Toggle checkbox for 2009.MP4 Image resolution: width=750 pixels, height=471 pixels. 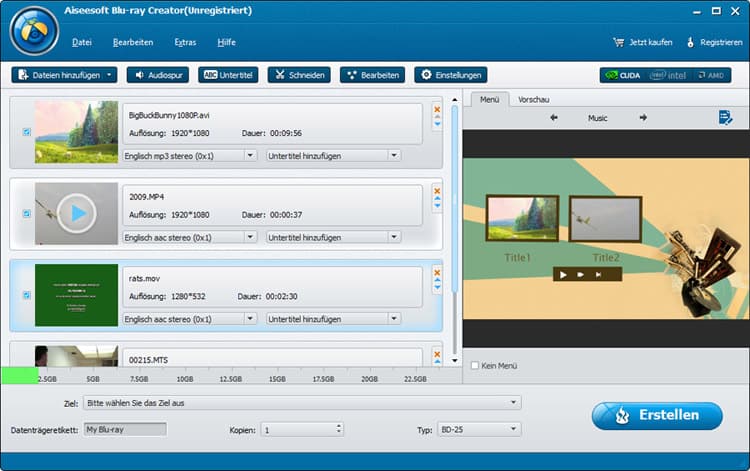point(27,214)
